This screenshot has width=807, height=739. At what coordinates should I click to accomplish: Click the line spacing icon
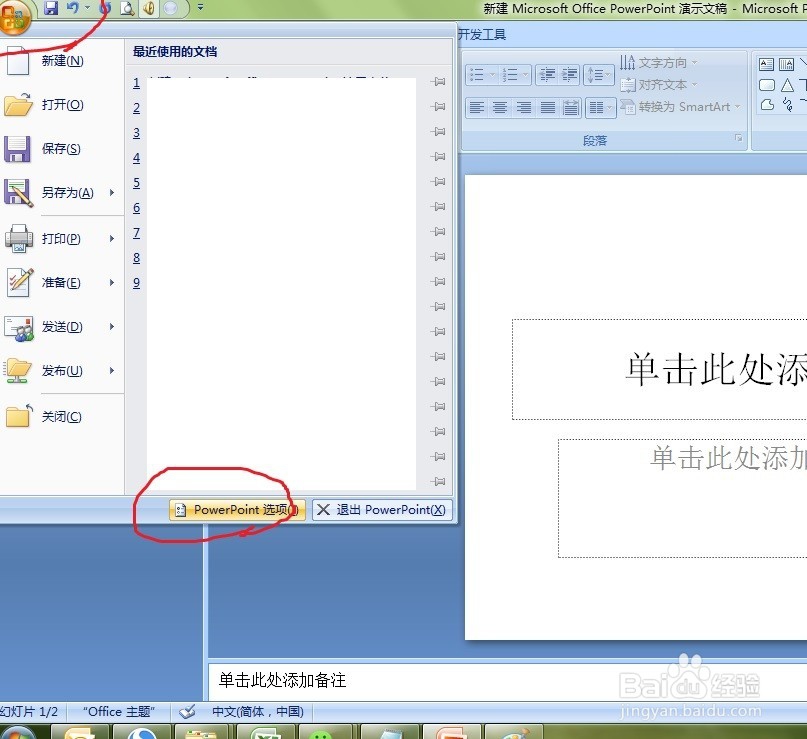(x=596, y=74)
